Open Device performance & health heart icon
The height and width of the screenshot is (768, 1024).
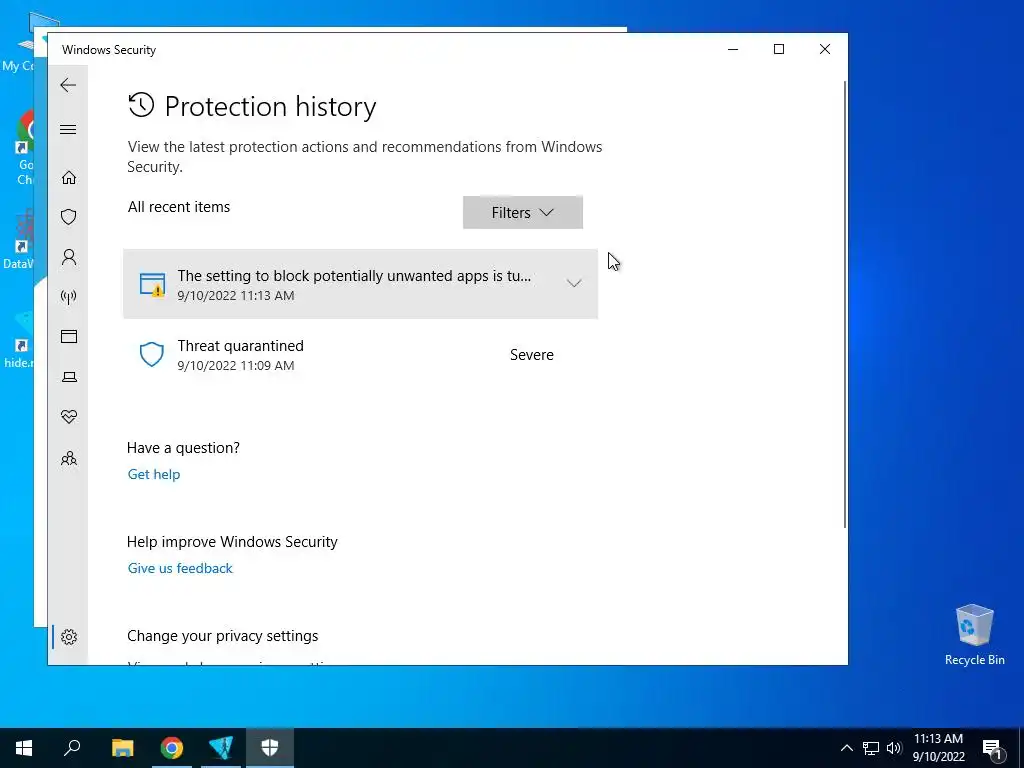click(69, 417)
